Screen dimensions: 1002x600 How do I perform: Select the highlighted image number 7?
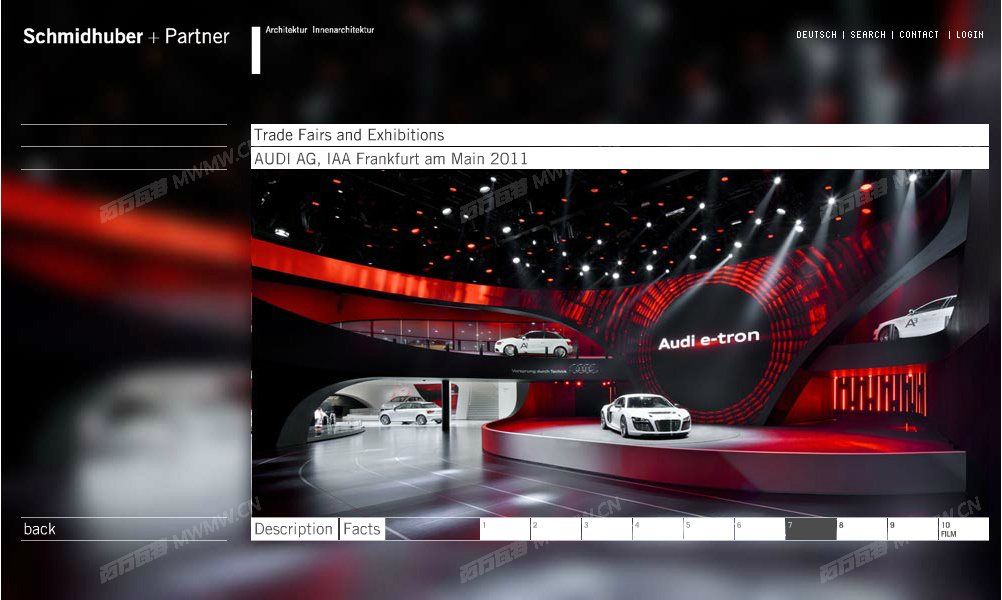click(811, 529)
